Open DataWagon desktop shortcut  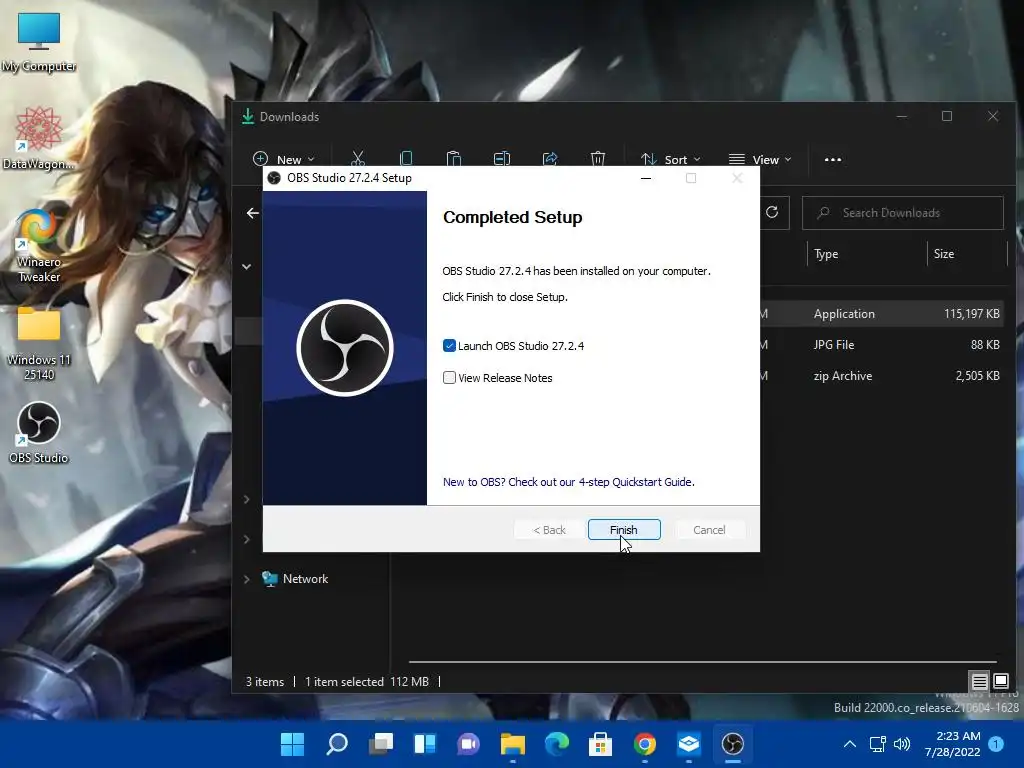click(x=39, y=138)
